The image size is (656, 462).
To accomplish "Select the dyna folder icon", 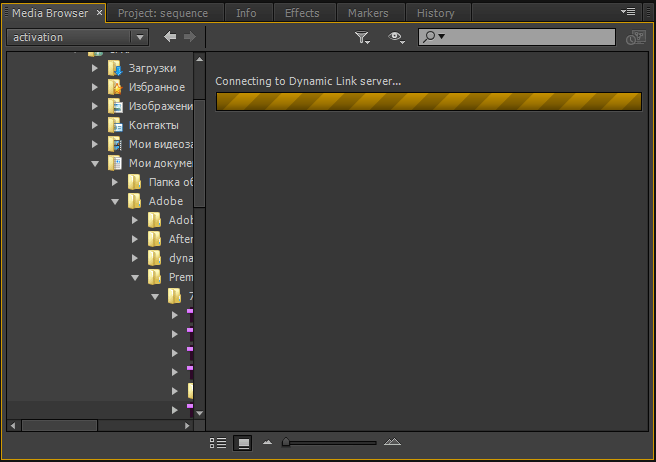I will 154,258.
